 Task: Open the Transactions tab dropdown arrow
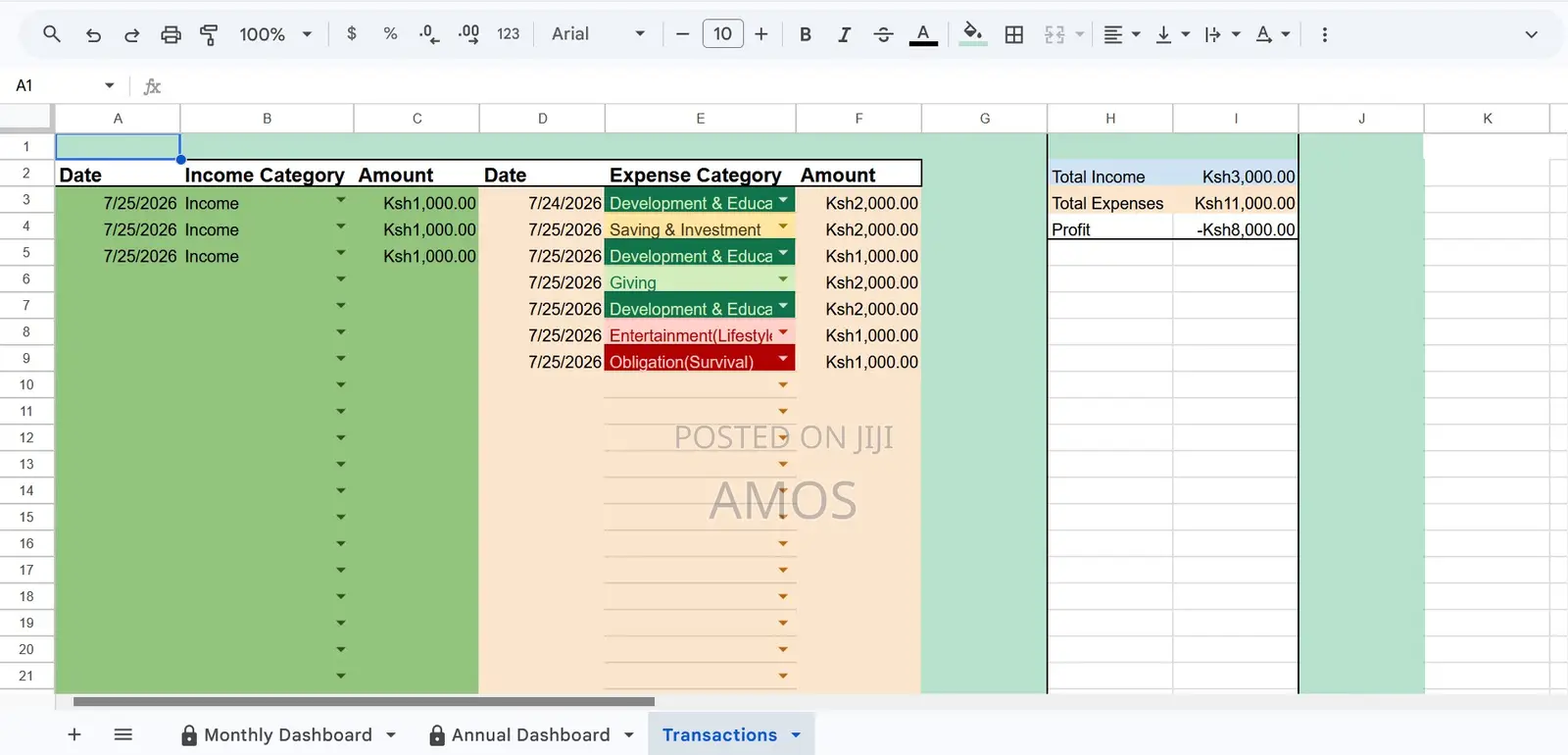[796, 734]
